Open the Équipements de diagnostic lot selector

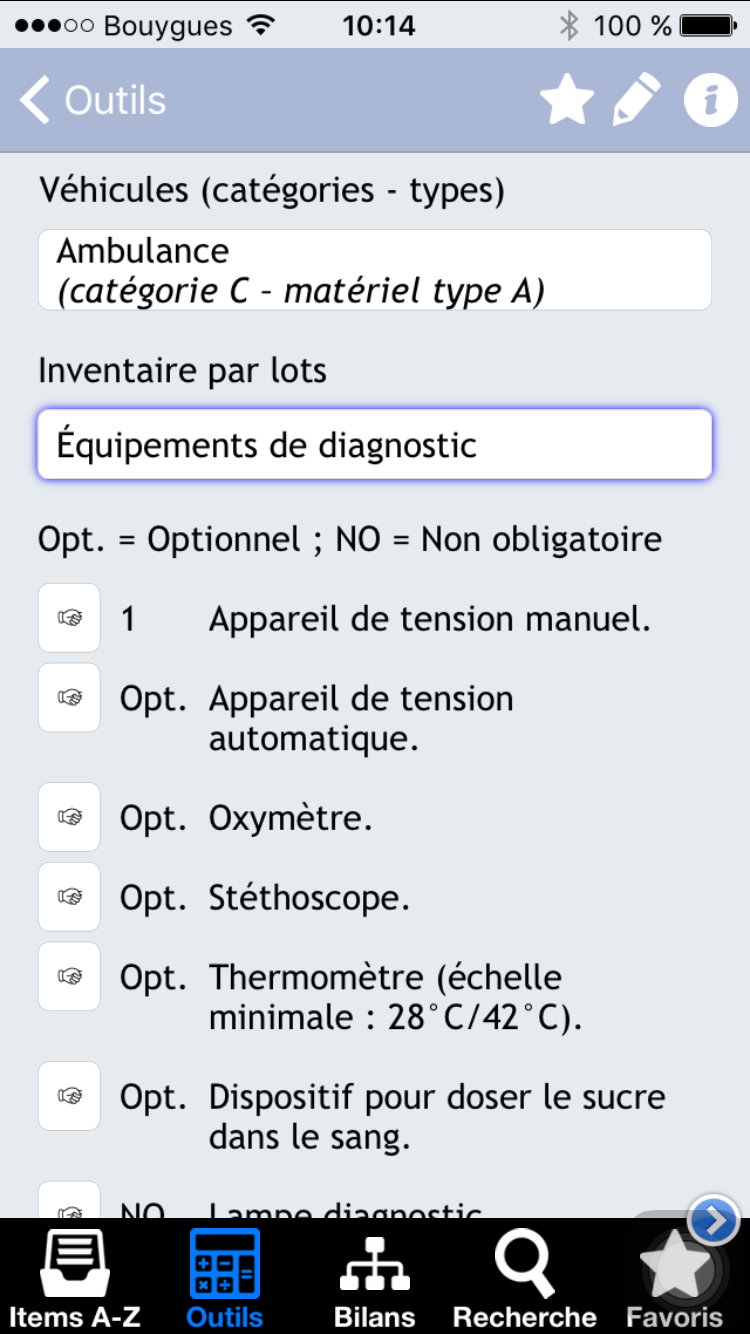[x=374, y=444]
